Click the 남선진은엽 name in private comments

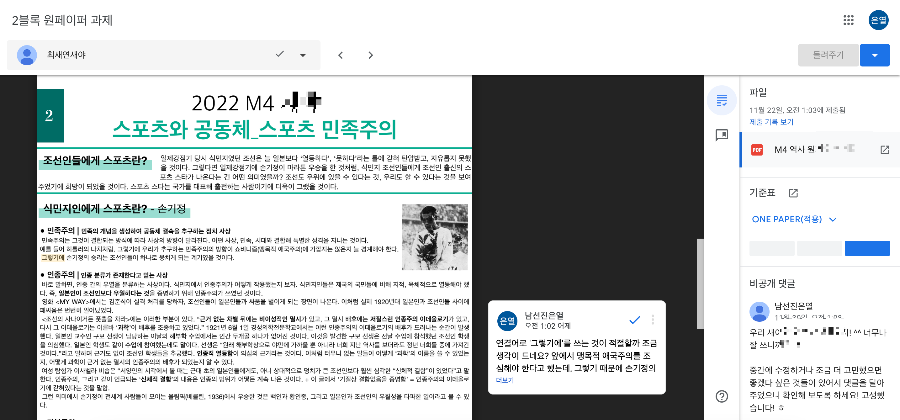coord(794,305)
